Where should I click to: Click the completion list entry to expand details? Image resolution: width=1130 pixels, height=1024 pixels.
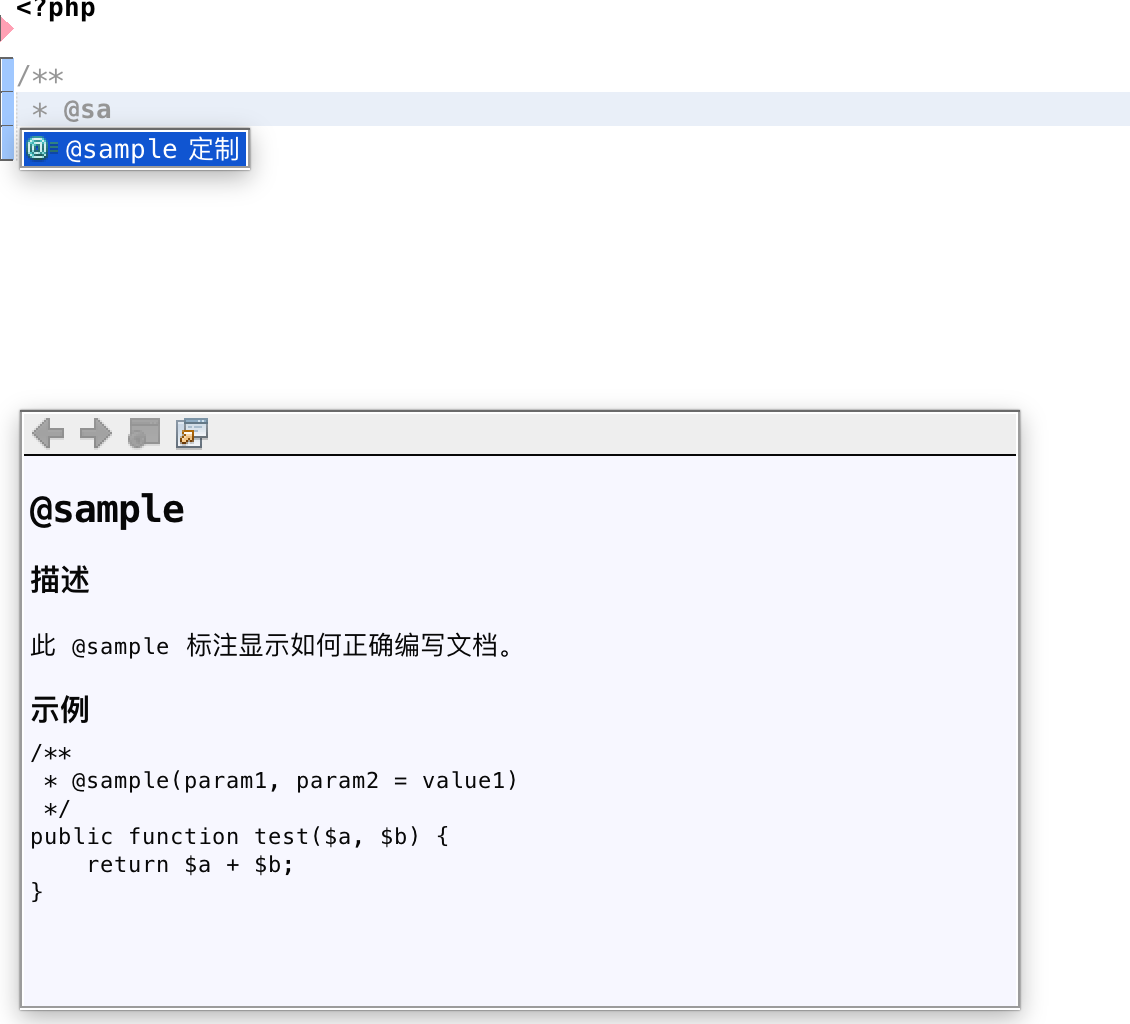(135, 149)
